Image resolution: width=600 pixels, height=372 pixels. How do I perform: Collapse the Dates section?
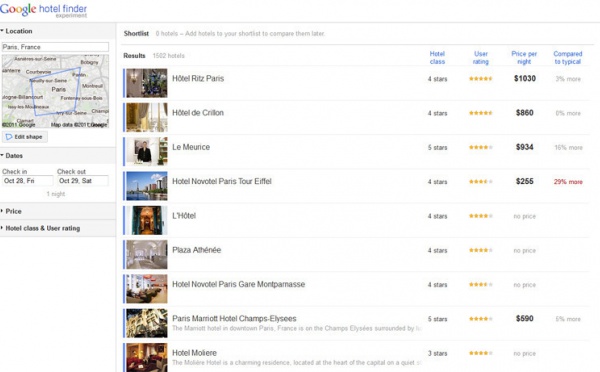coord(12,156)
